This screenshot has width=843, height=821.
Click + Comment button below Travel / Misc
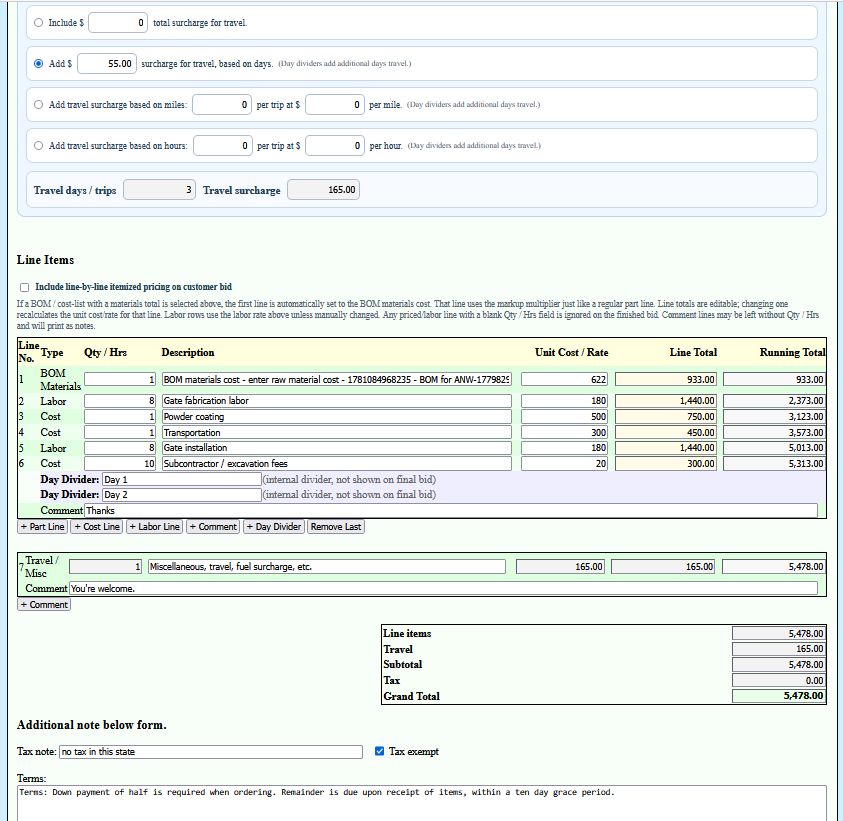pyautogui.click(x=44, y=604)
